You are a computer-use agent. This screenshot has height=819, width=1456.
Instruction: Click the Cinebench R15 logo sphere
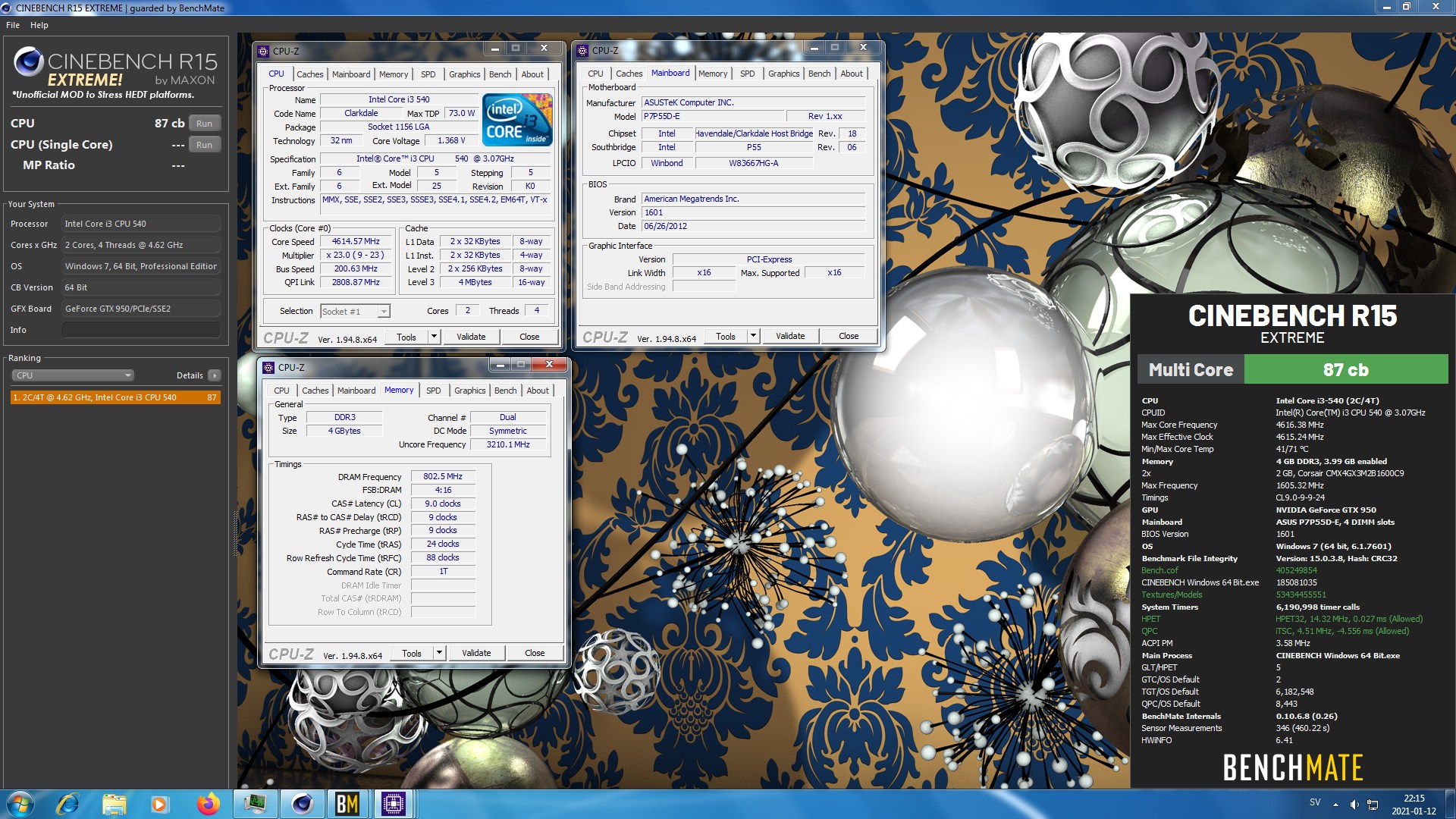pos(29,61)
